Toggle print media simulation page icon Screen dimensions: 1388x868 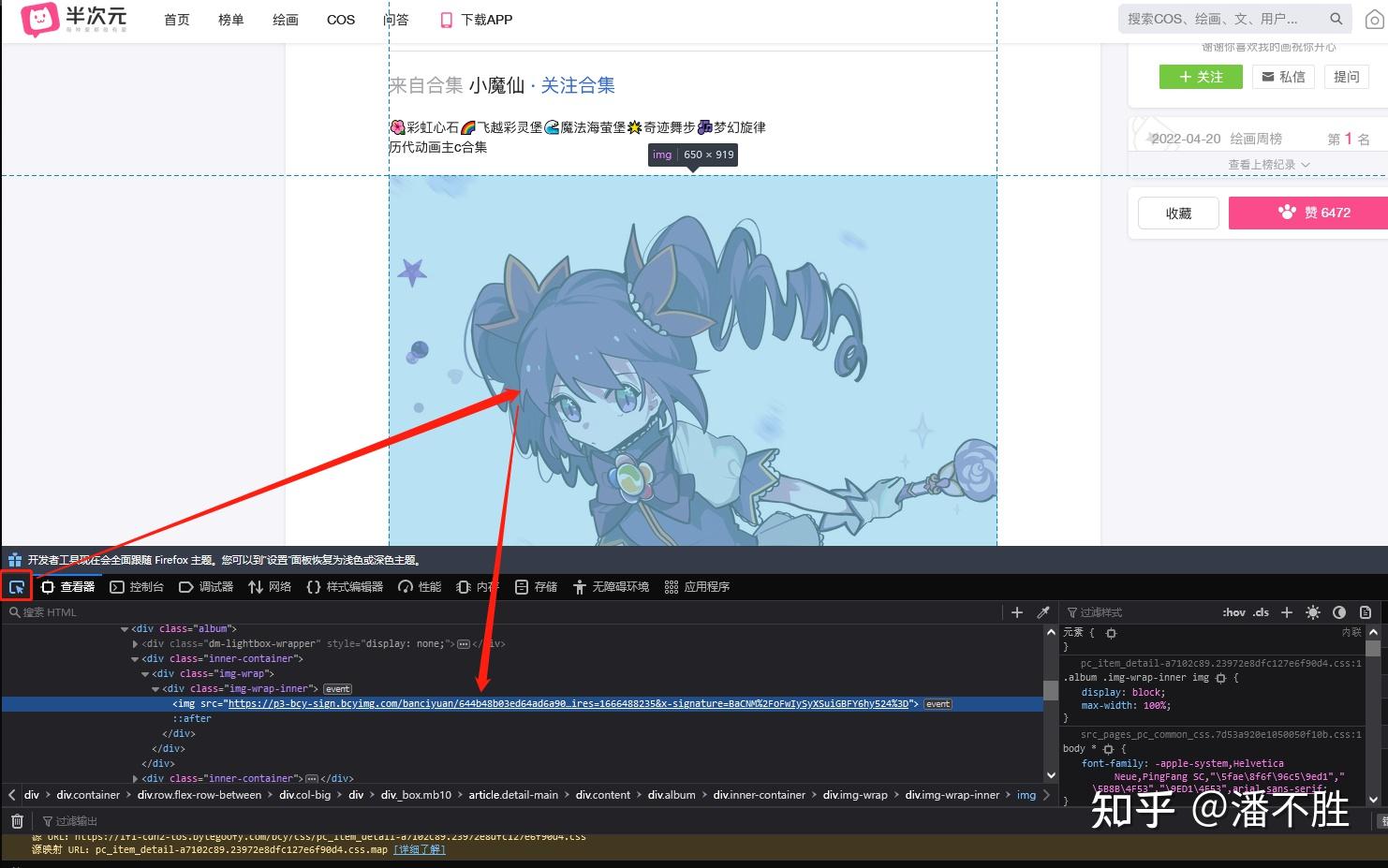[1366, 612]
